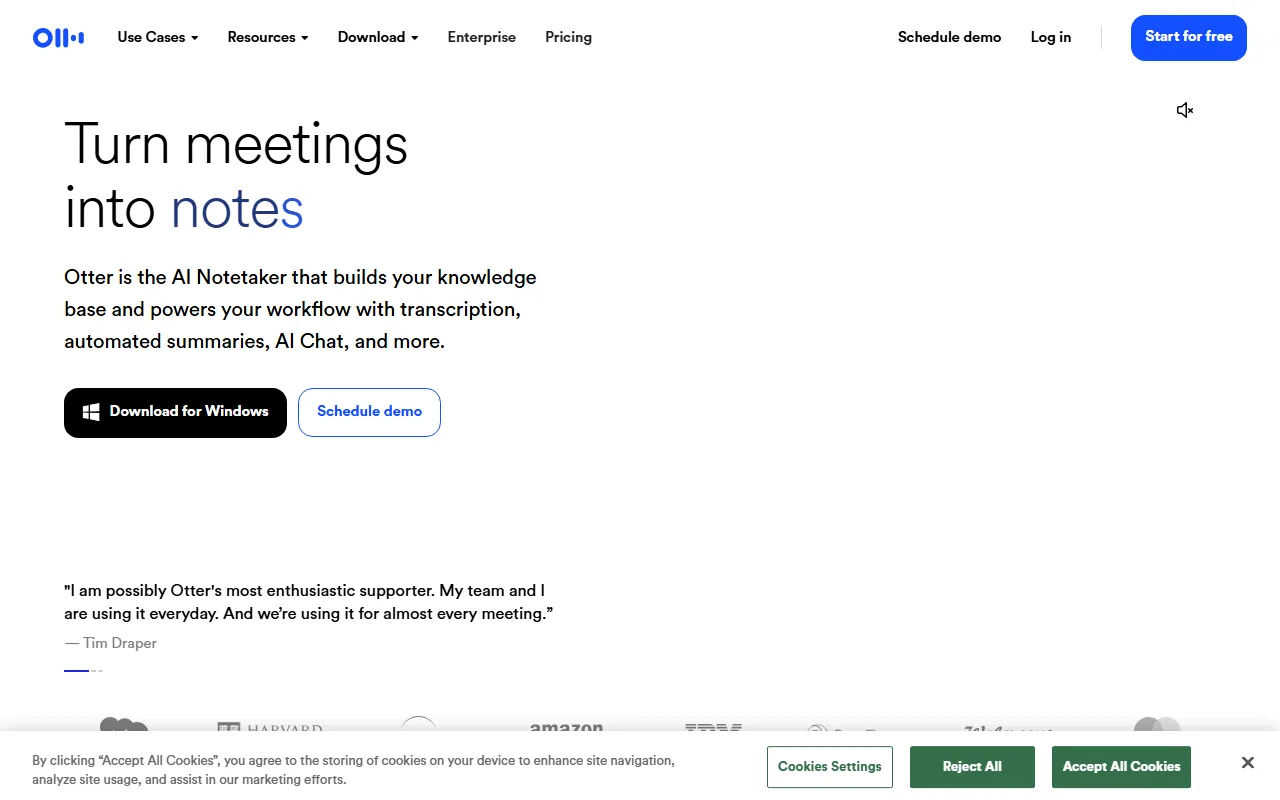Expand the Download menu
This screenshot has height=800, width=1280.
coord(377,38)
